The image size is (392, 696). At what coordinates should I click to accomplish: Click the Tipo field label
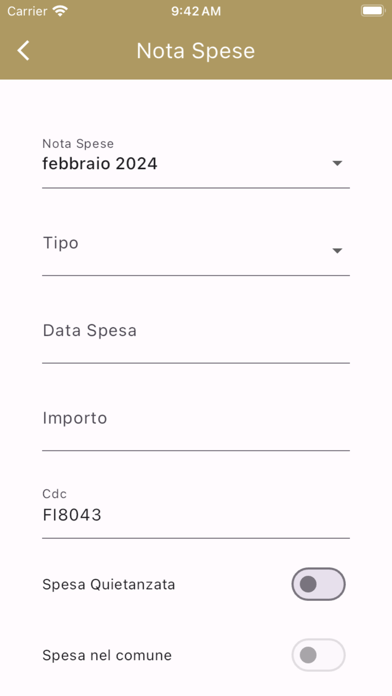coord(61,243)
